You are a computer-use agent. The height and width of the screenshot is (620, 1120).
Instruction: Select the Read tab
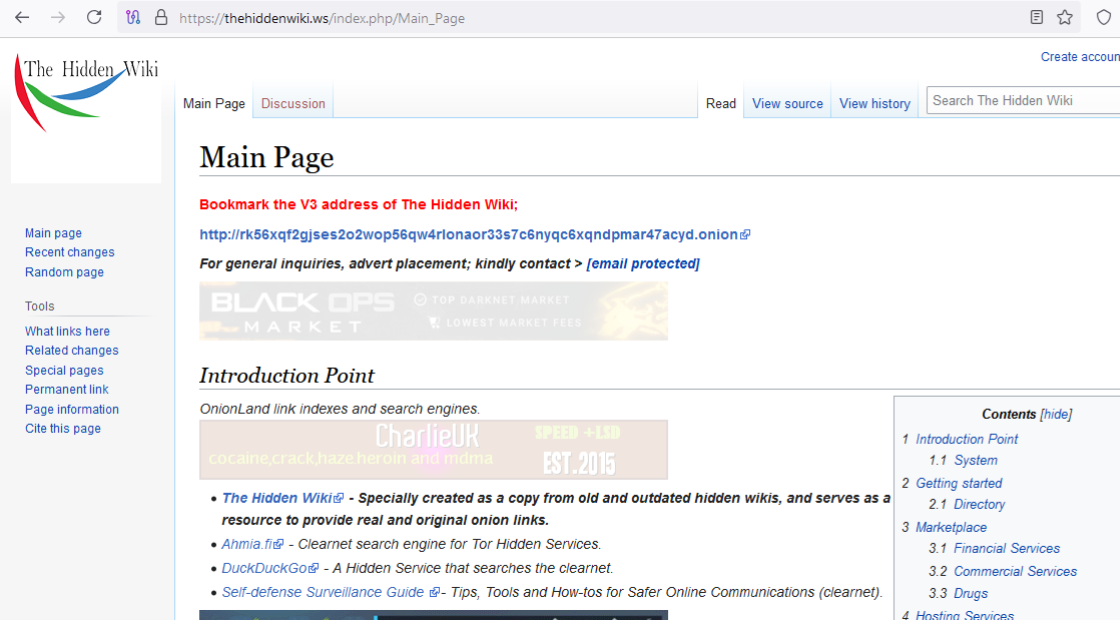721,104
